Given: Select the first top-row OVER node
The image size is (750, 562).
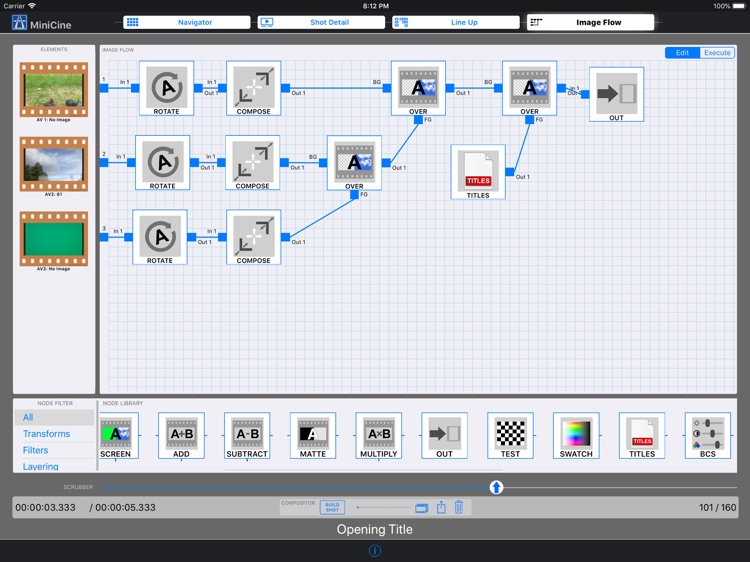Looking at the screenshot, I should pos(418,88).
